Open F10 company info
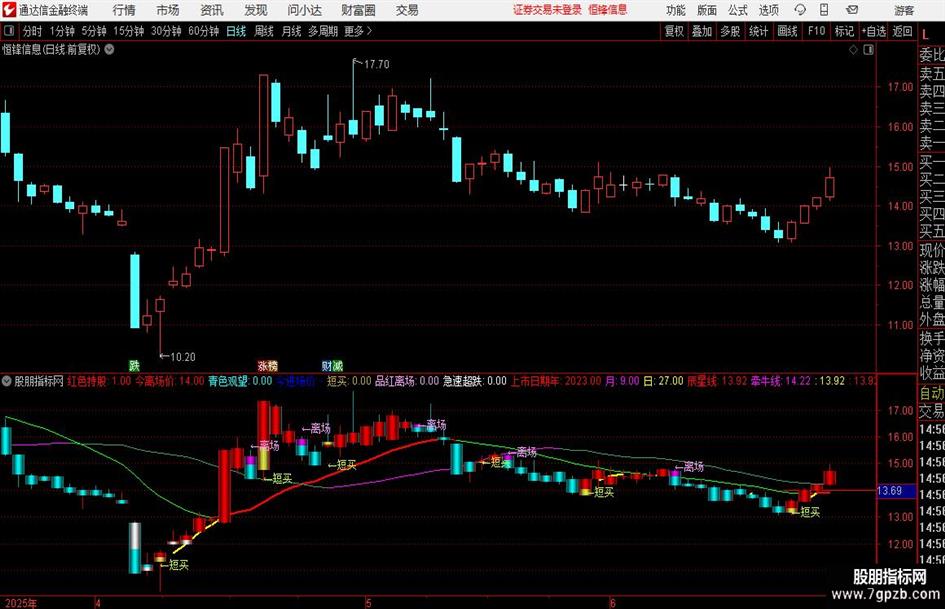Screen dimensions: 945x609 (x=816, y=31)
